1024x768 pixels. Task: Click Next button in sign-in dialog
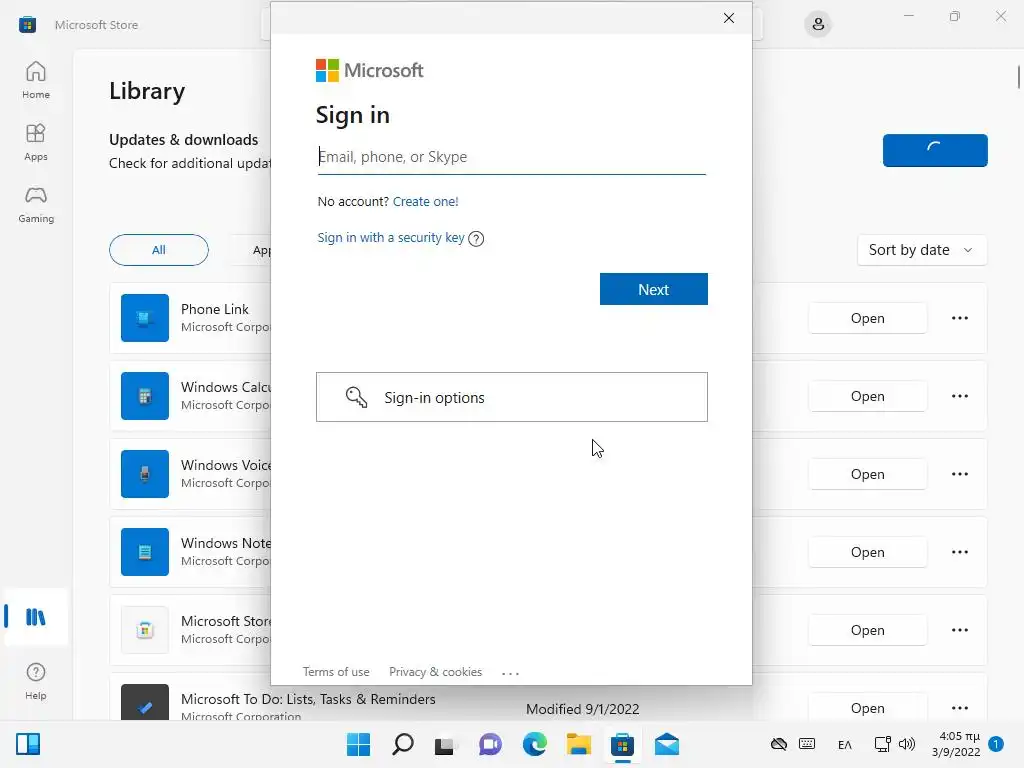(654, 289)
